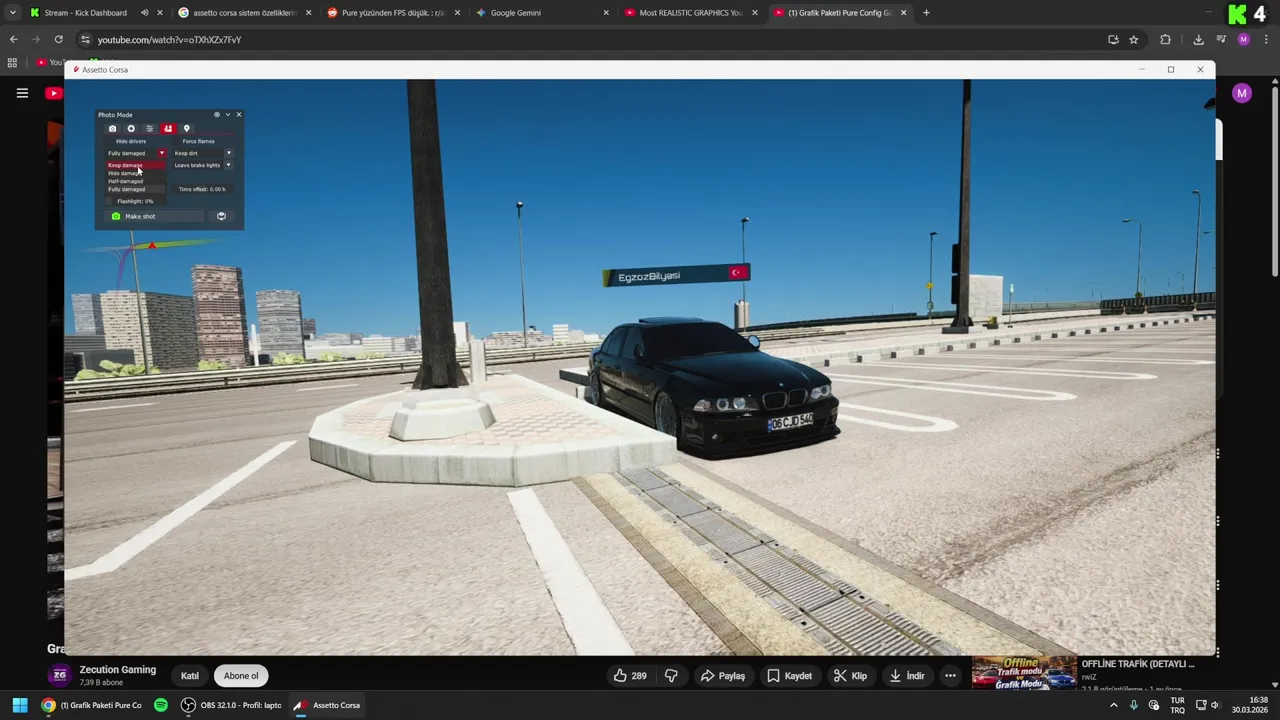The height and width of the screenshot is (720, 1280).
Task: Bookmark this page with the star icon
Action: (1133, 39)
